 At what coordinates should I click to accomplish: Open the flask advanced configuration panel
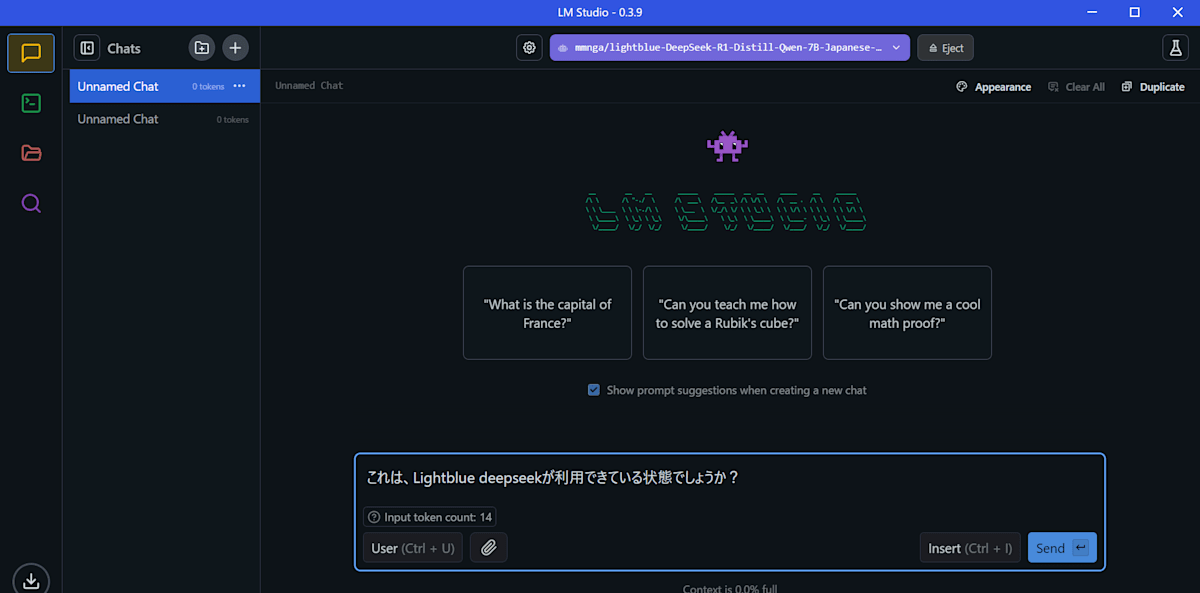tap(1174, 47)
